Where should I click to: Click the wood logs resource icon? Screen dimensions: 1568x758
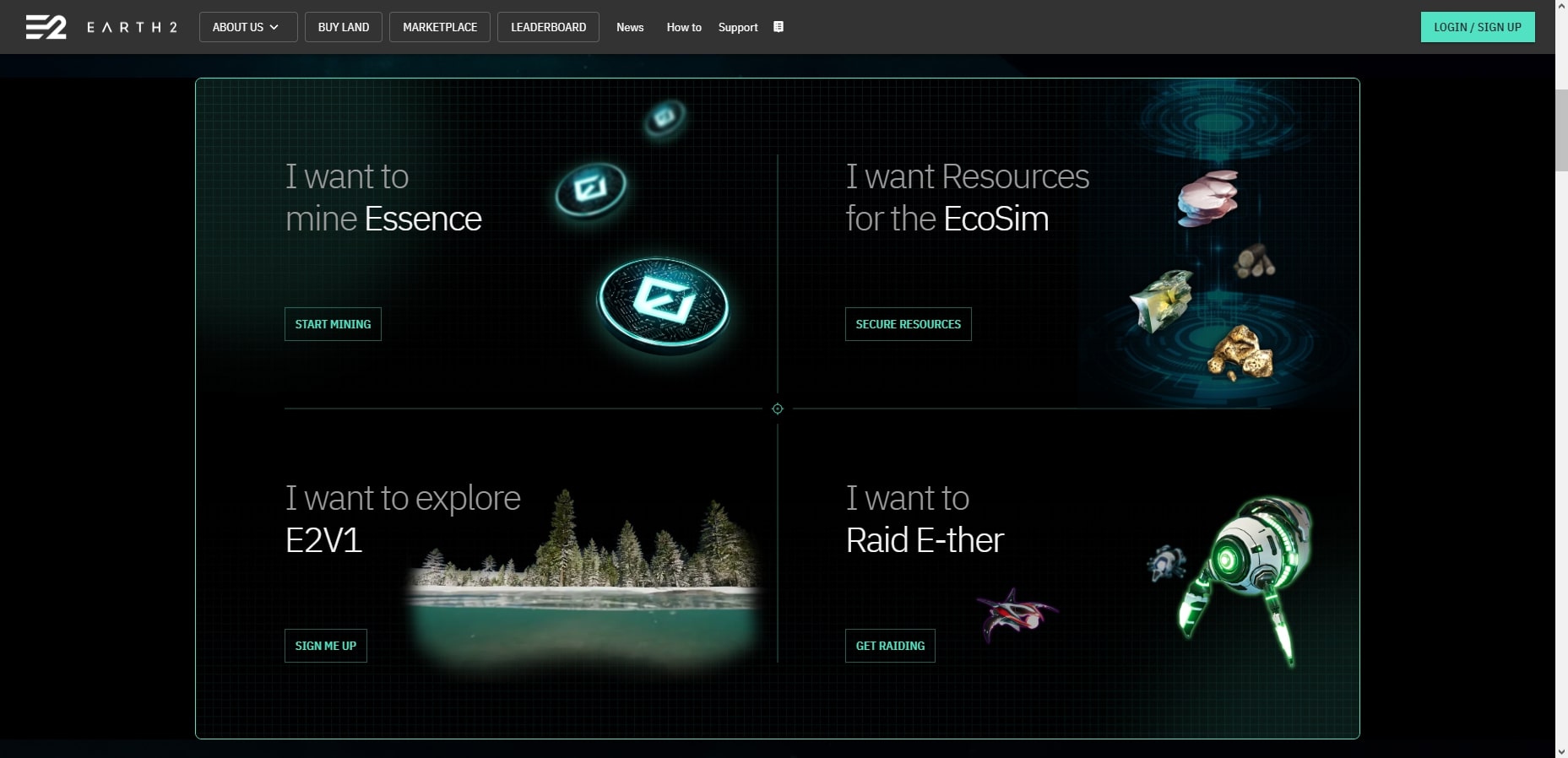point(1254,261)
